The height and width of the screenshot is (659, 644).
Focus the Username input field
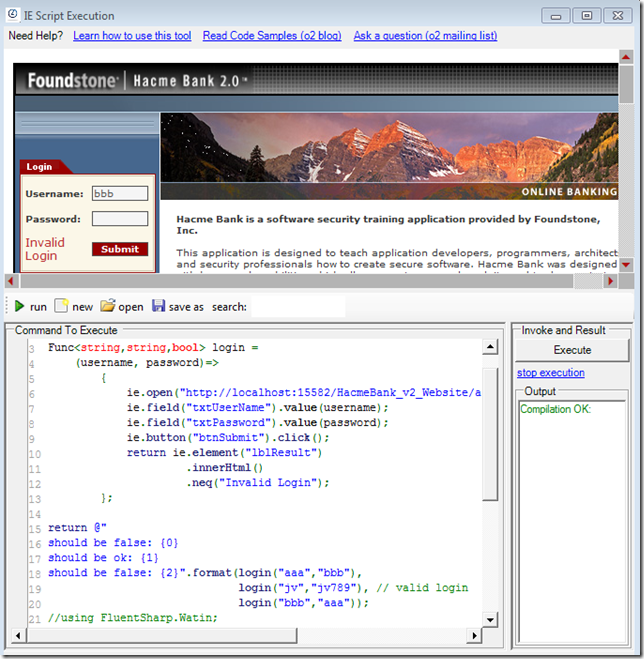click(x=119, y=194)
